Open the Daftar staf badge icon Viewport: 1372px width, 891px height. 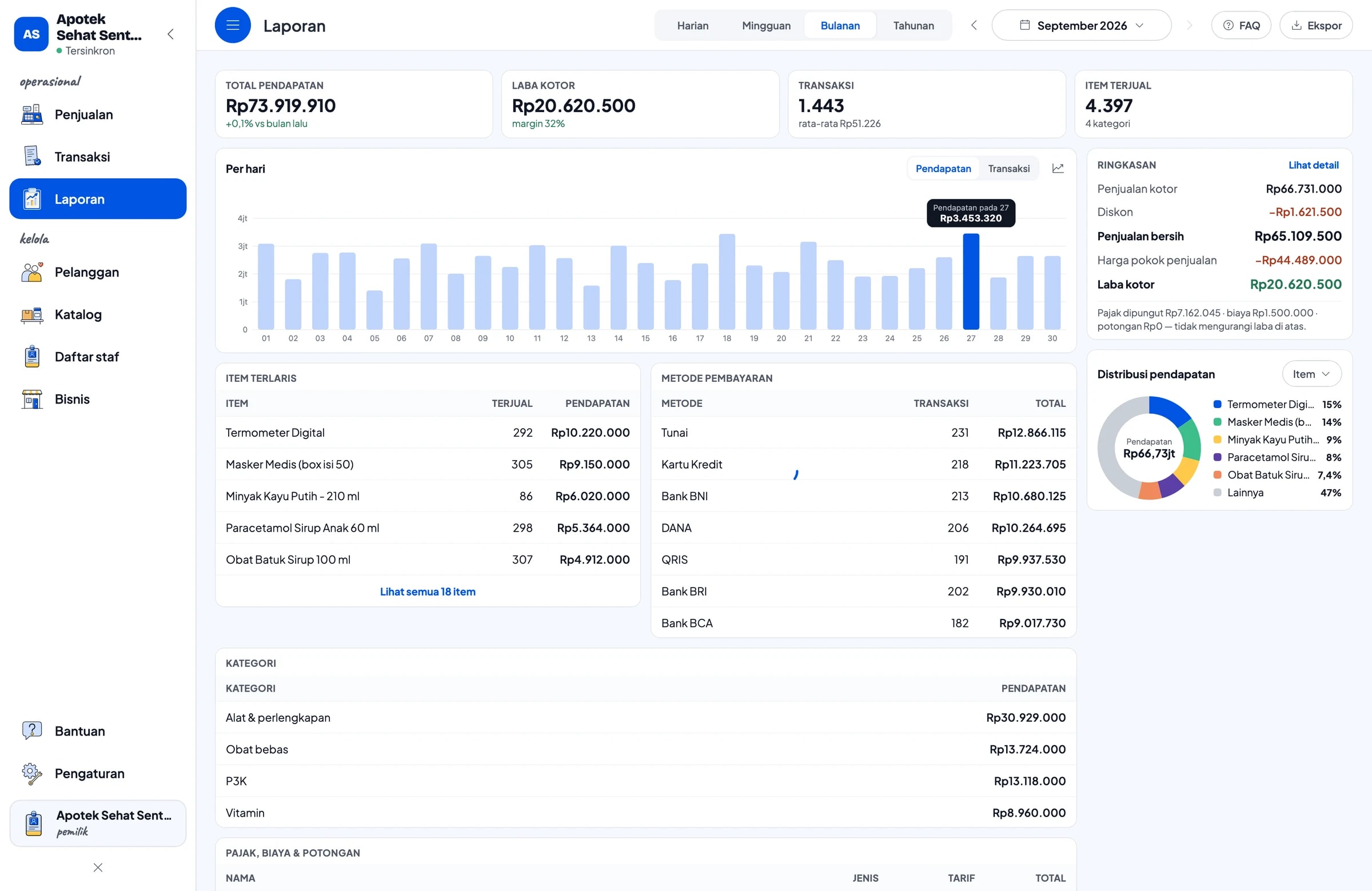click(31, 356)
